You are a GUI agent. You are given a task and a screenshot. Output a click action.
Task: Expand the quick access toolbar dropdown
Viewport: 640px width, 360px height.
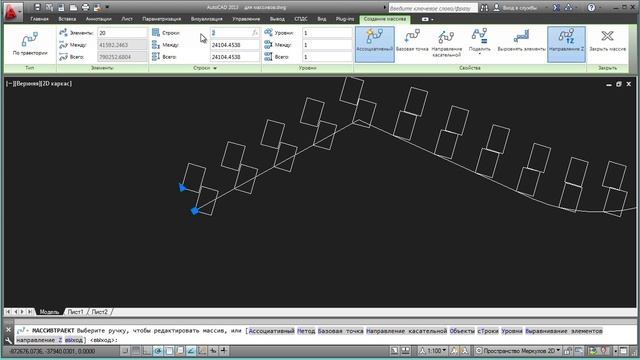(x=107, y=7)
